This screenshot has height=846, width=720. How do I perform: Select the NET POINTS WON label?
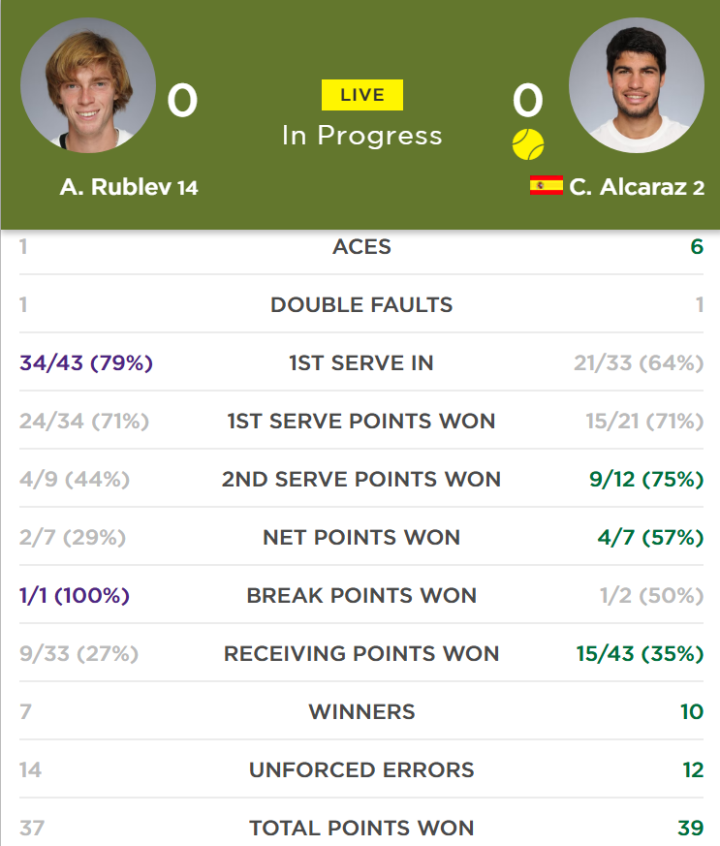pos(362,537)
